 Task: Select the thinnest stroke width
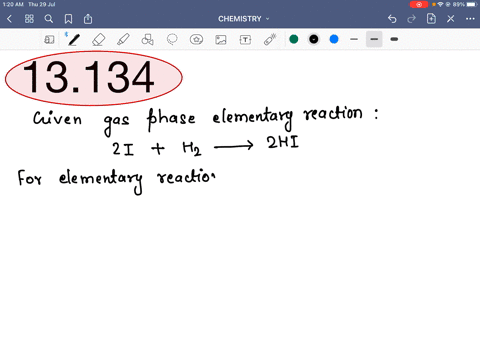[354, 39]
